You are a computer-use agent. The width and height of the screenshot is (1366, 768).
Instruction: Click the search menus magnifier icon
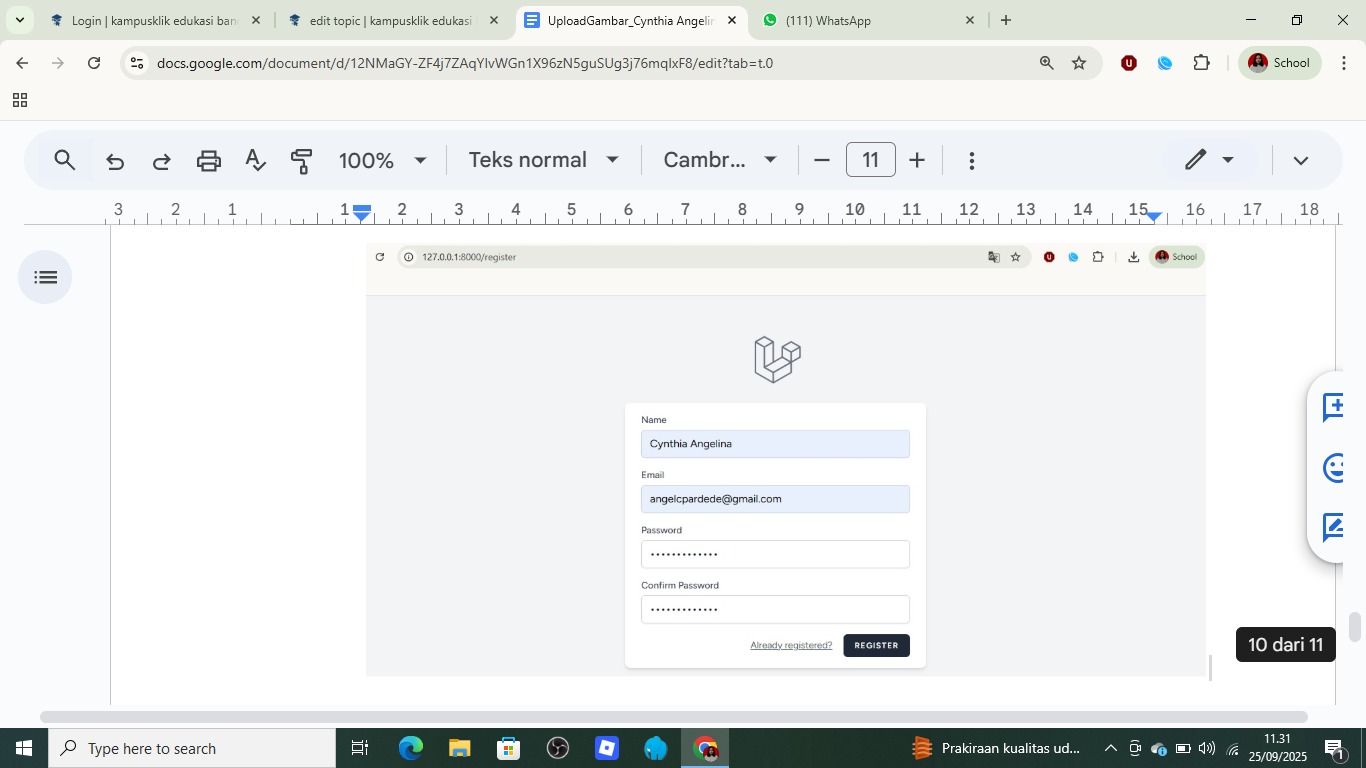[x=65, y=160]
